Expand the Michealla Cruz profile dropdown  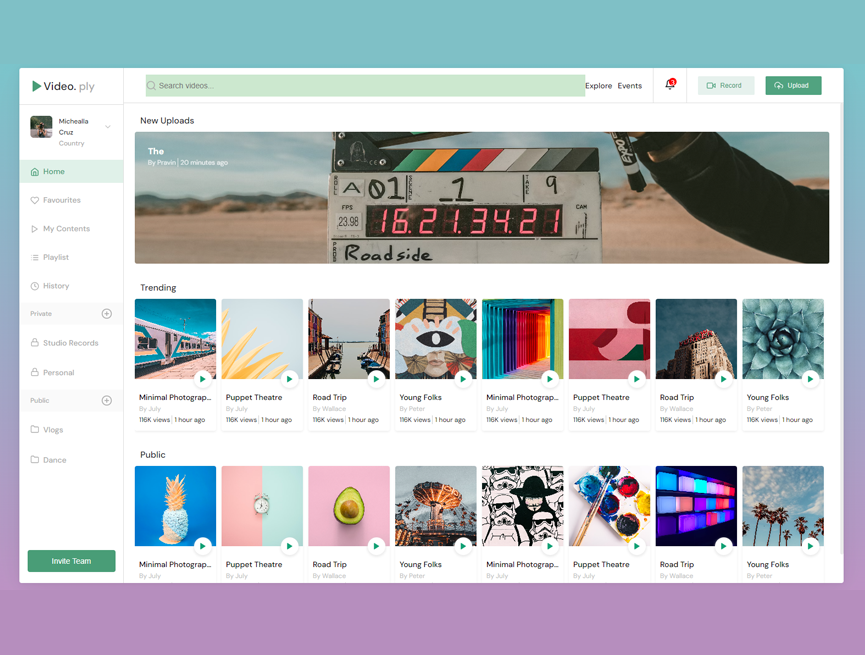(108, 127)
